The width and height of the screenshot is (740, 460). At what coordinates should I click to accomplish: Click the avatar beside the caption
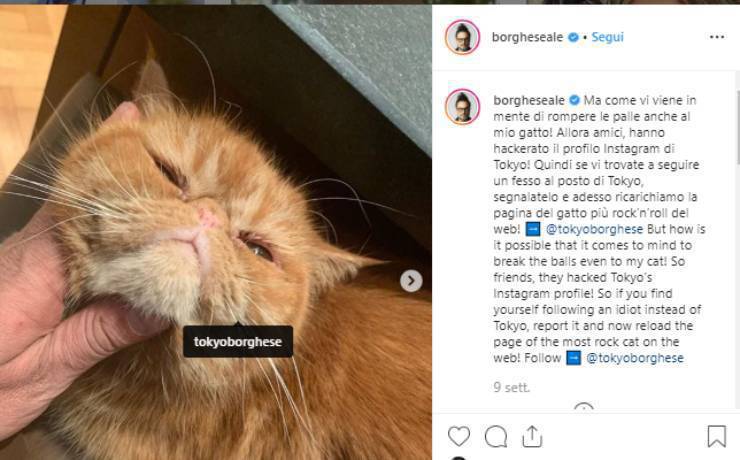click(x=462, y=106)
